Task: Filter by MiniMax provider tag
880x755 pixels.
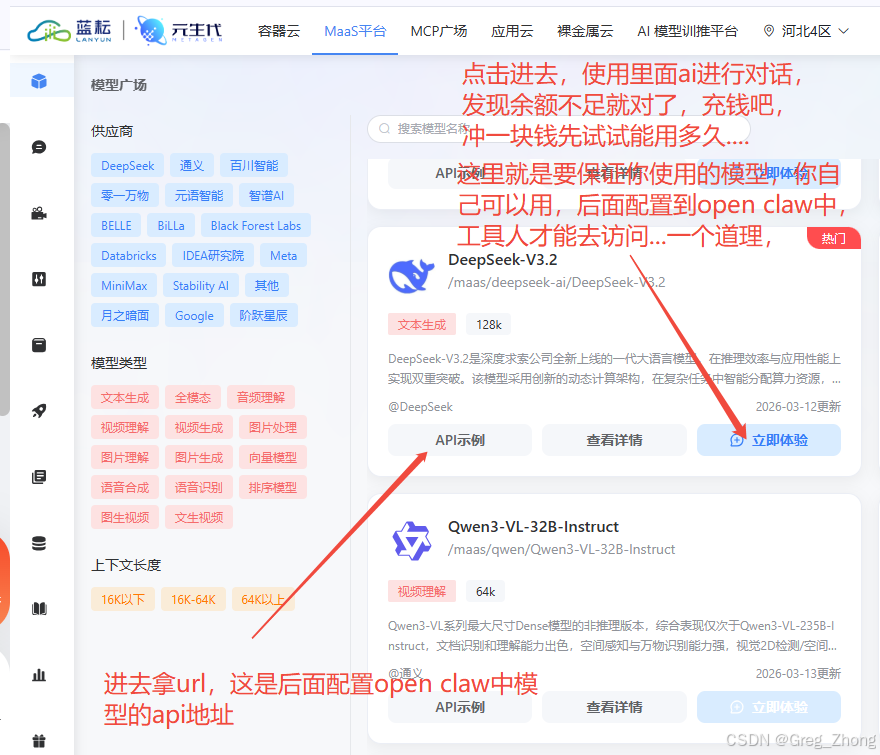Action: coord(124,286)
